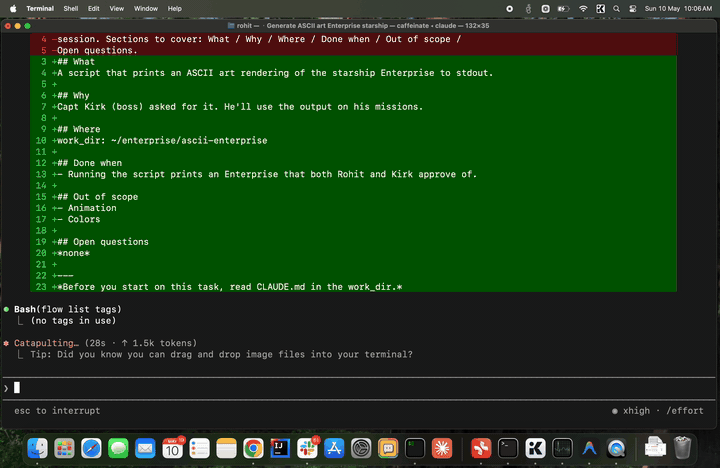Click the removed 'Open questions.' red line
The height and width of the screenshot is (468, 720).
[97, 51]
